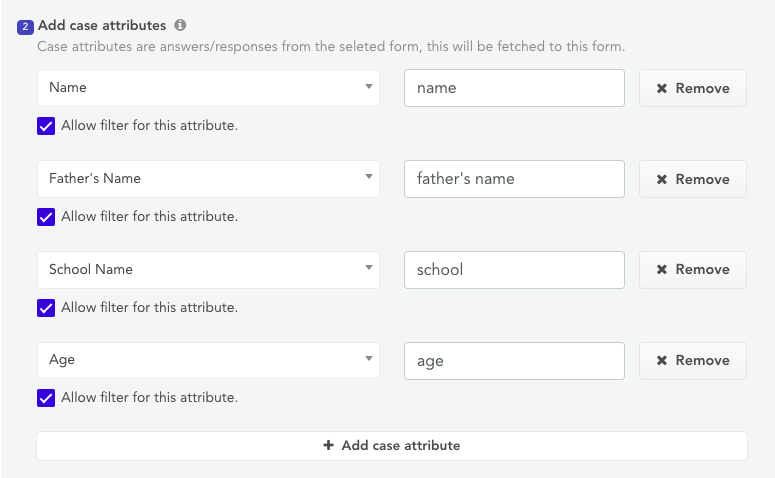Click the X icon in Name row Remove
The width and height of the screenshot is (775, 478).
pos(662,88)
